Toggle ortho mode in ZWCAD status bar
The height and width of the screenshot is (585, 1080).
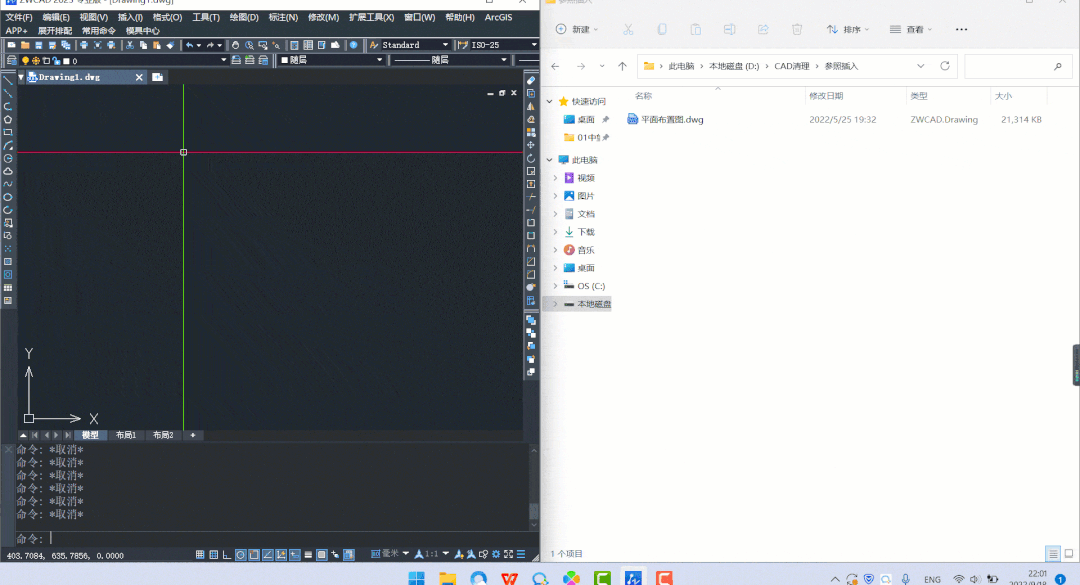[227, 555]
